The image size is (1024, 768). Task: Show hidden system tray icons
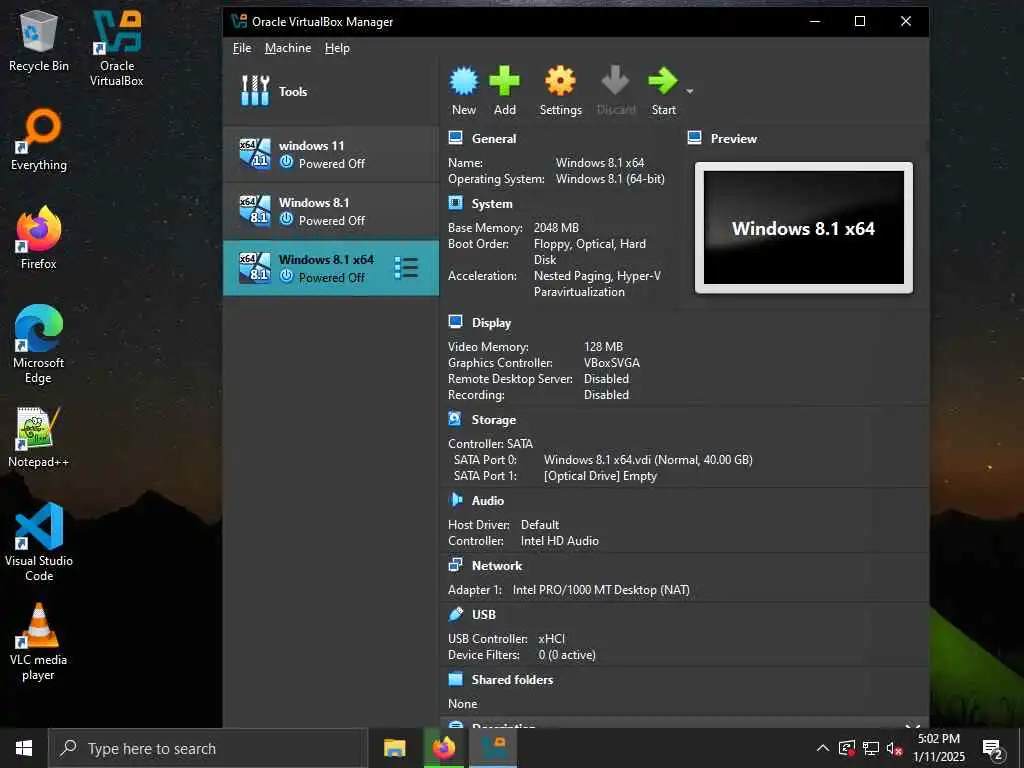[823, 748]
